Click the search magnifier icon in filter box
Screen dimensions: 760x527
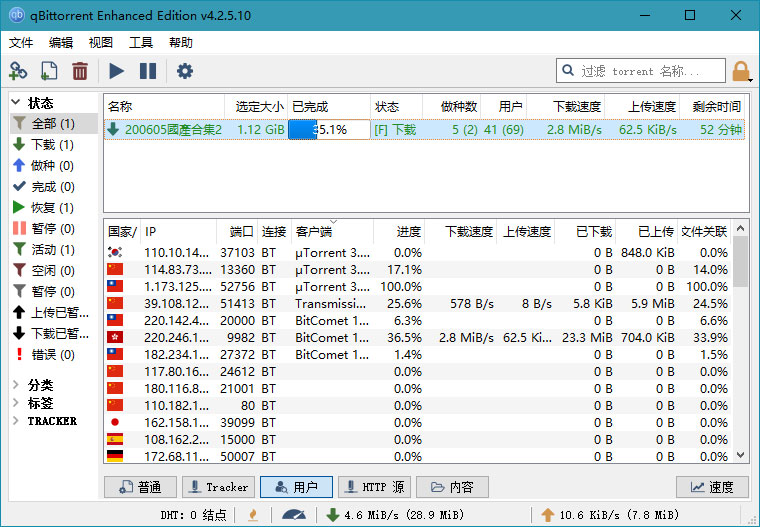coord(568,71)
